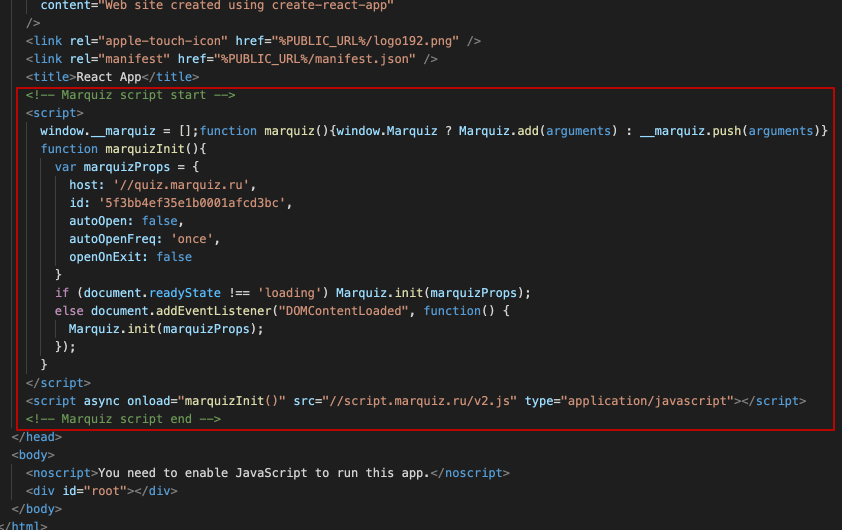
Task: Click 'document.addEventListener' on the else line
Action: click(181, 311)
